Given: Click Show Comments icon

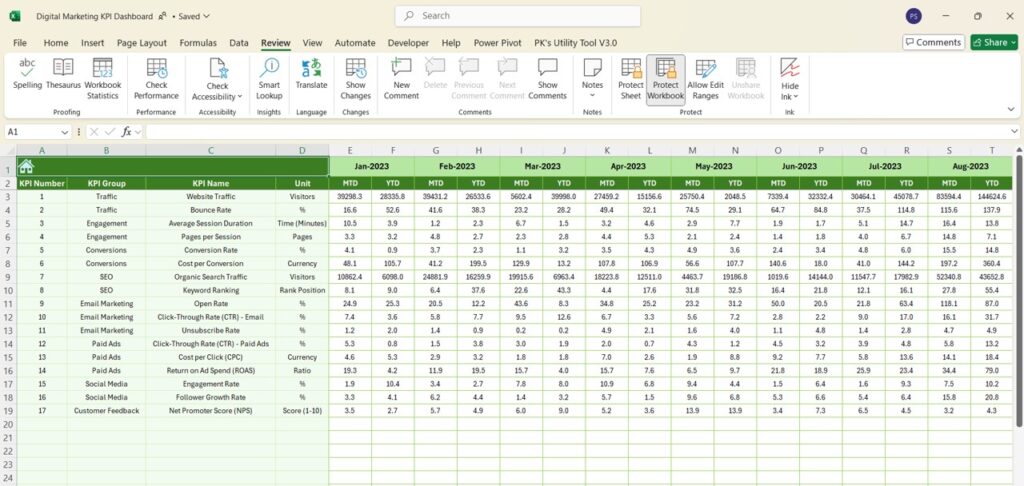Looking at the screenshot, I should click(x=547, y=68).
